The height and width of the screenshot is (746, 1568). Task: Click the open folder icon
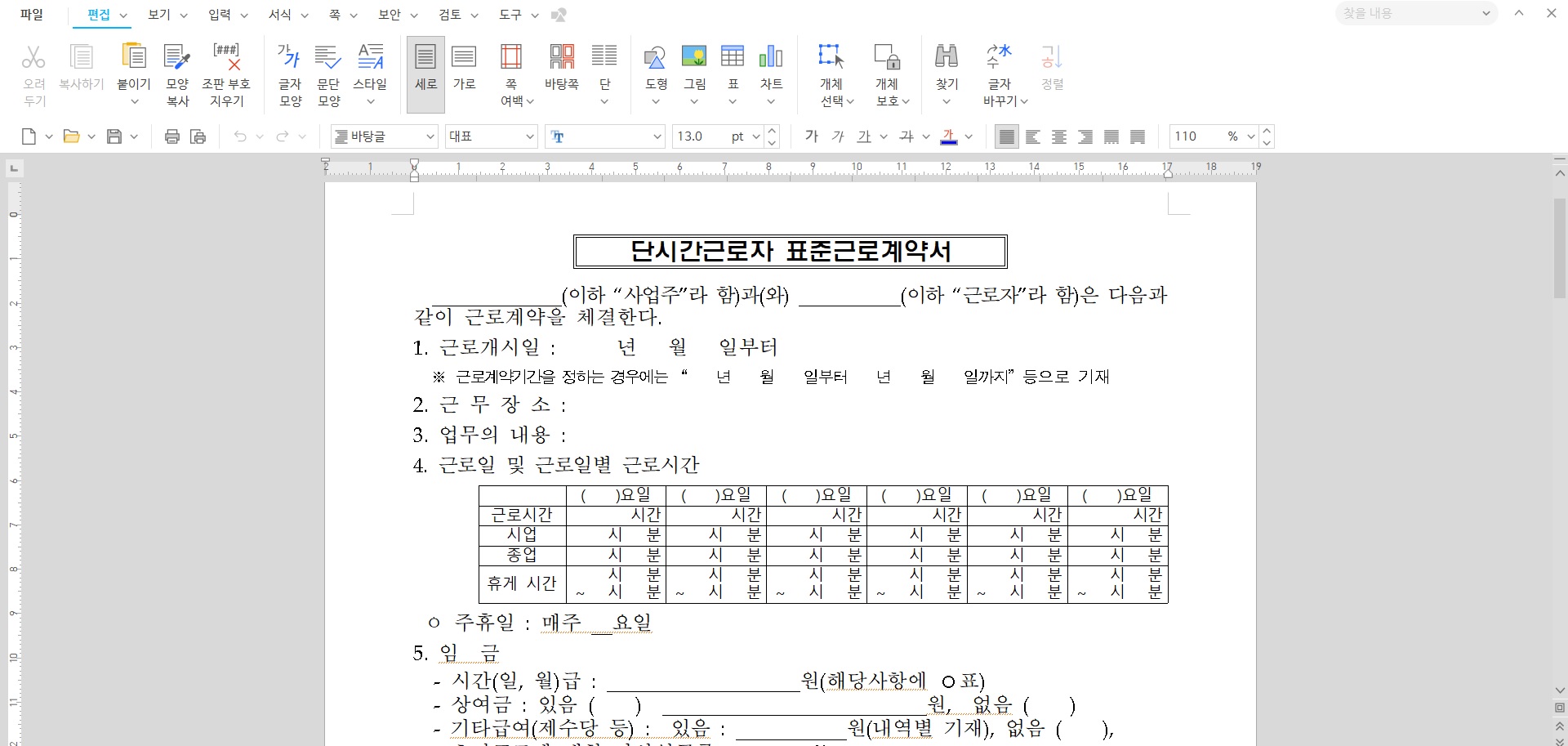pos(72,136)
